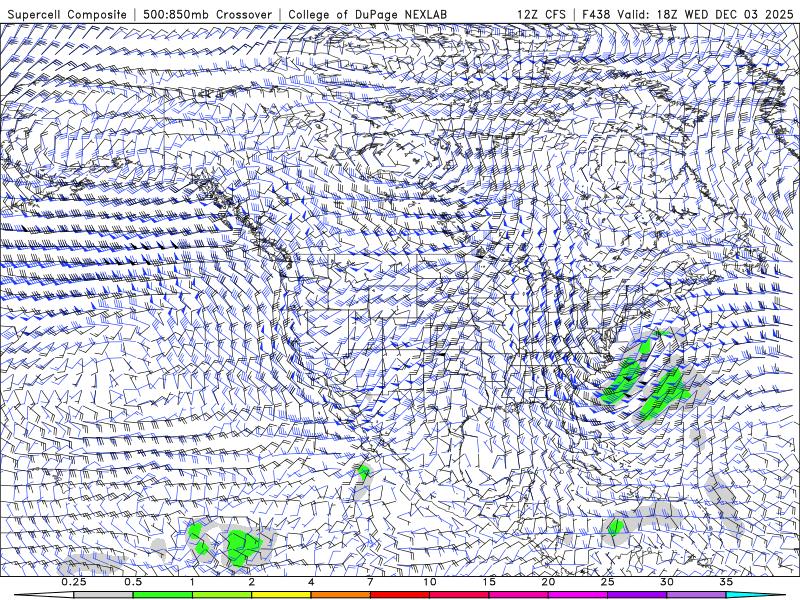Click the 'F438' forecast hour label
800x600 pixels.
[x=597, y=14]
